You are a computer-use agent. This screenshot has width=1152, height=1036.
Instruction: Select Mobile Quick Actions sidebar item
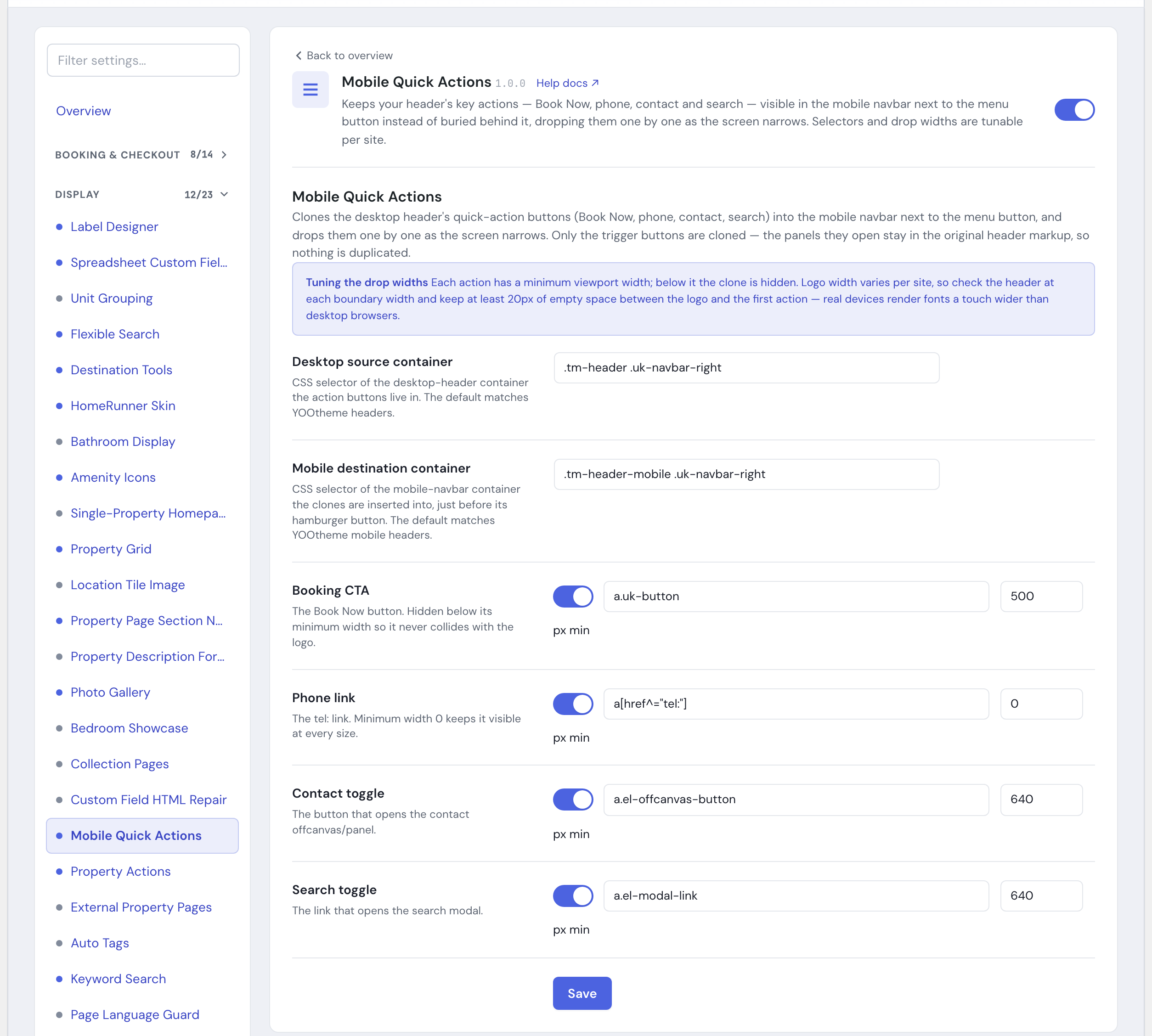[142, 836]
